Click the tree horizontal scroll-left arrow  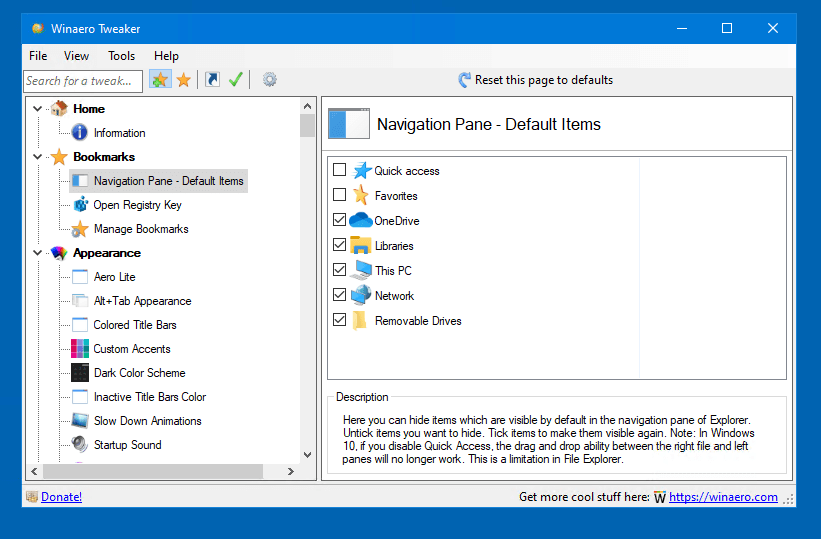(x=35, y=471)
